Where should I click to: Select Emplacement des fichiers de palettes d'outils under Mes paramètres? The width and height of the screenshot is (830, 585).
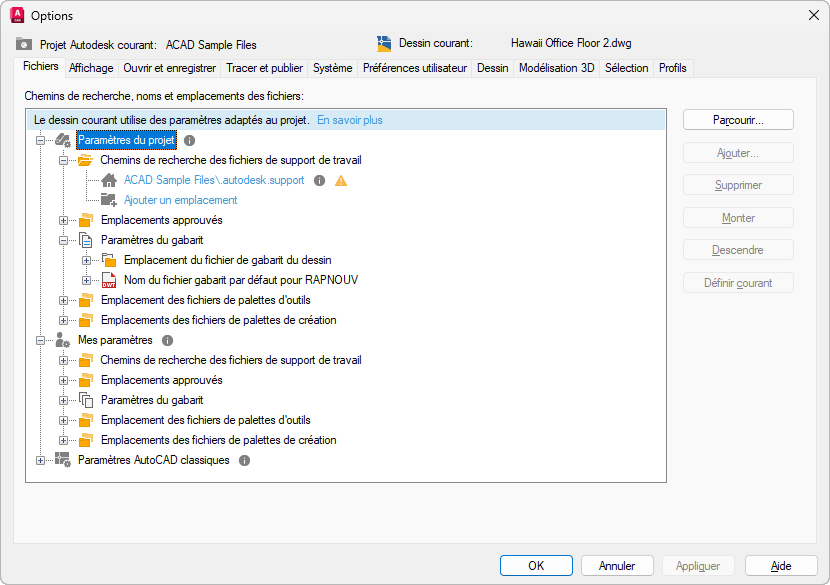[206, 420]
